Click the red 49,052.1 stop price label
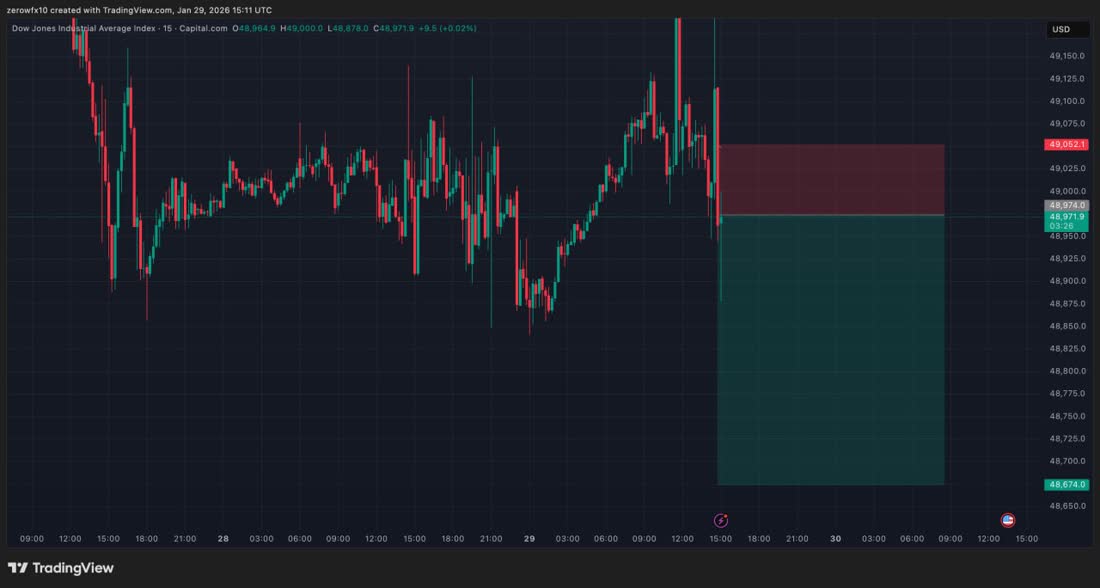Viewport: 1100px width, 588px height. (1066, 145)
